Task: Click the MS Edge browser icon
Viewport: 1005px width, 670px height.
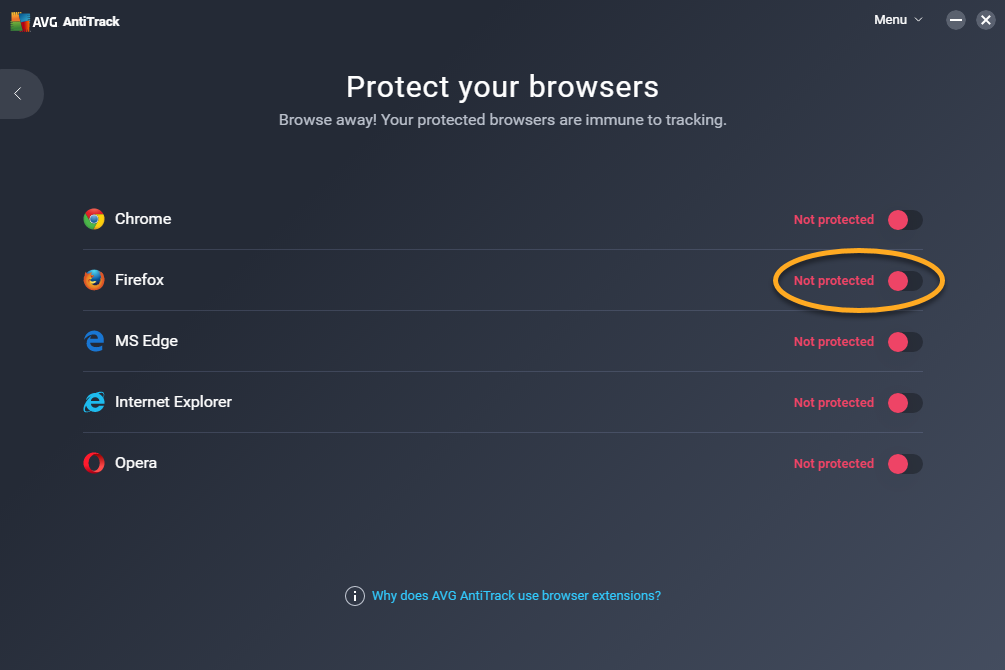Action: tap(94, 341)
